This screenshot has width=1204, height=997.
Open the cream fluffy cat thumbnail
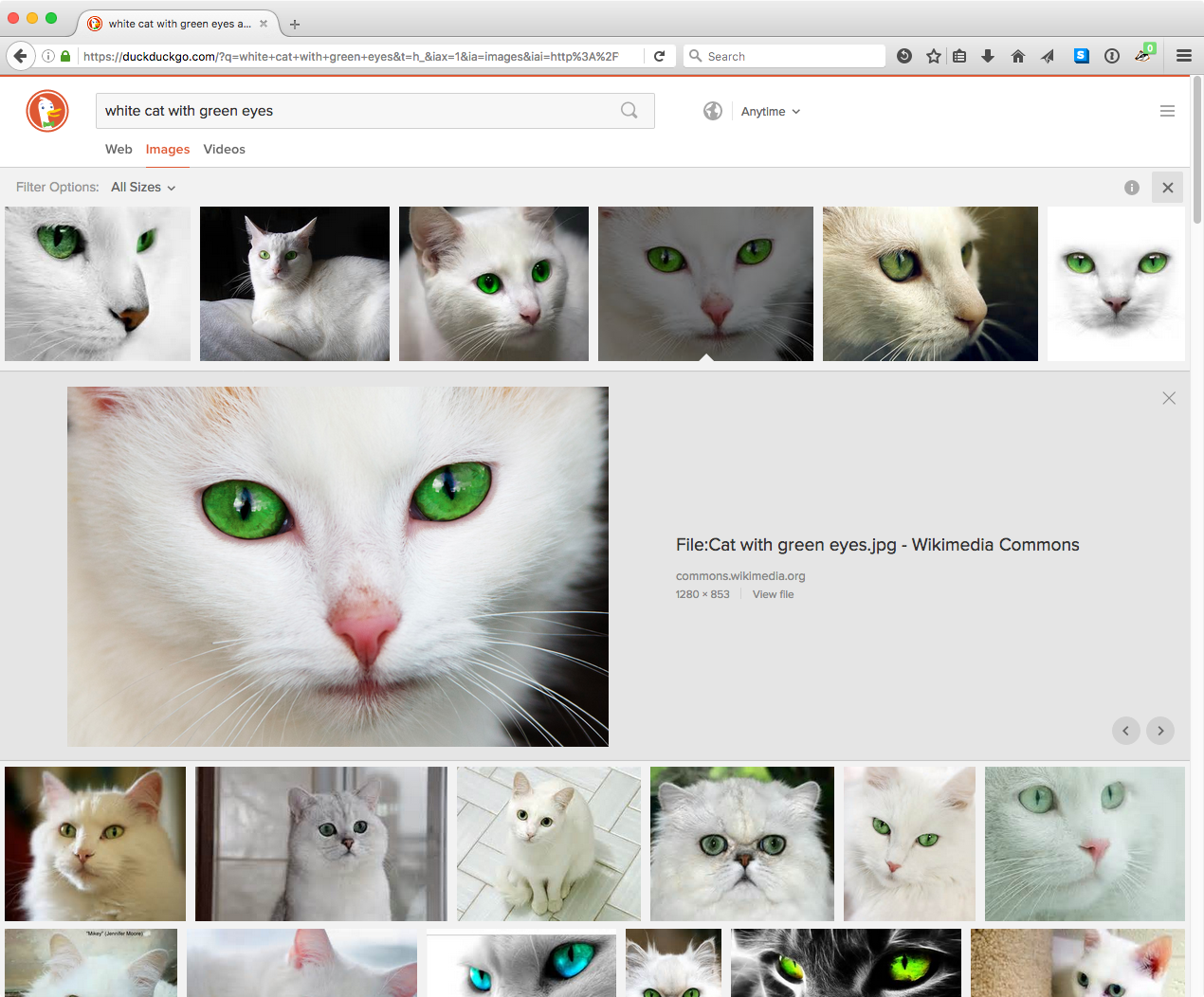(95, 843)
